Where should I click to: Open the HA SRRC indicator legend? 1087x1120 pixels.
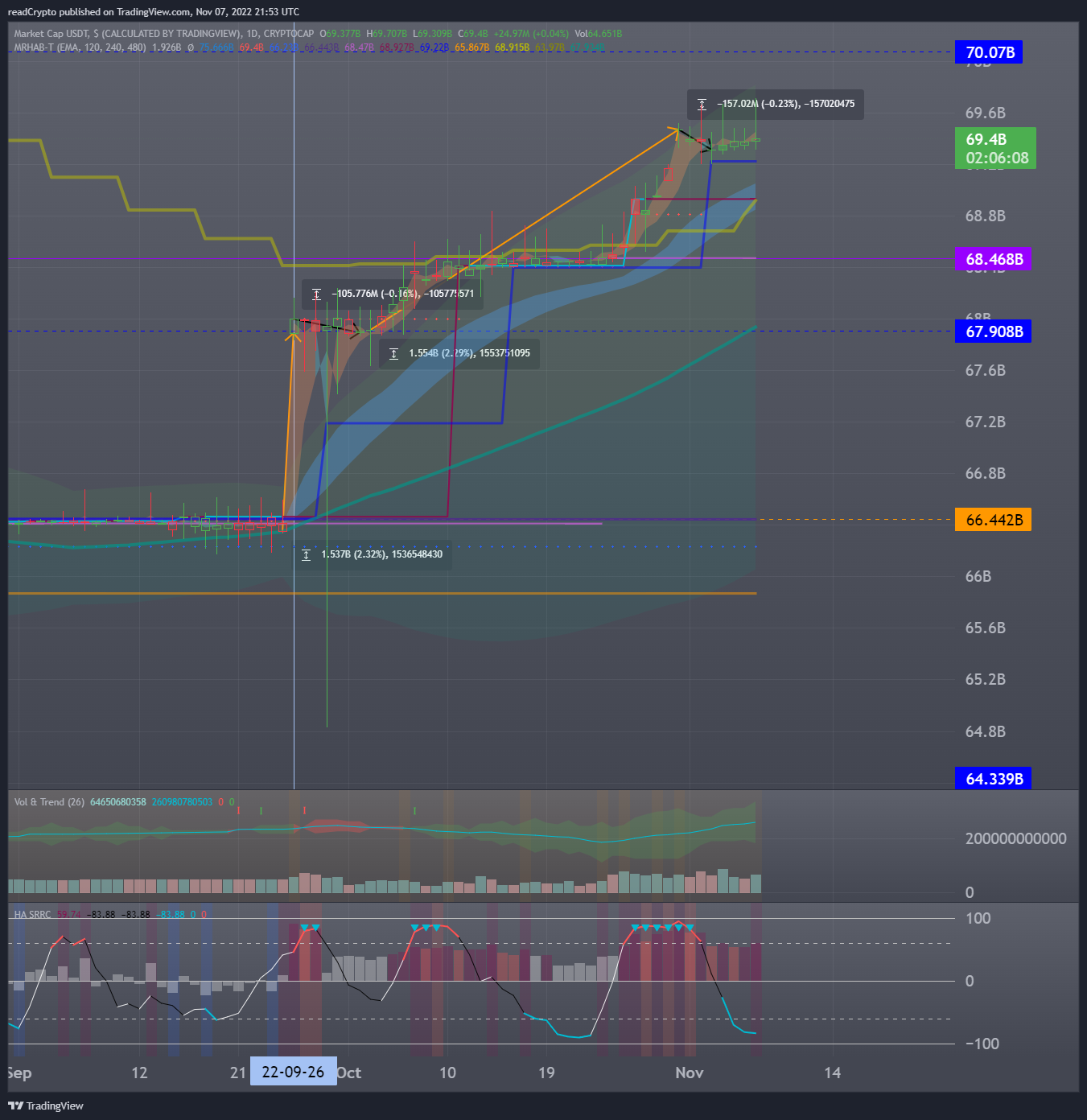32,915
